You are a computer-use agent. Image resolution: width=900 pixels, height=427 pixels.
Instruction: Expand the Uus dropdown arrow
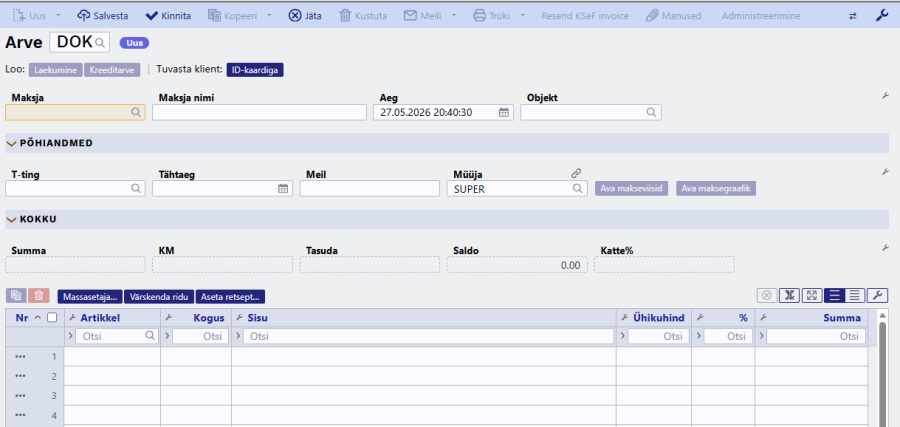point(59,15)
